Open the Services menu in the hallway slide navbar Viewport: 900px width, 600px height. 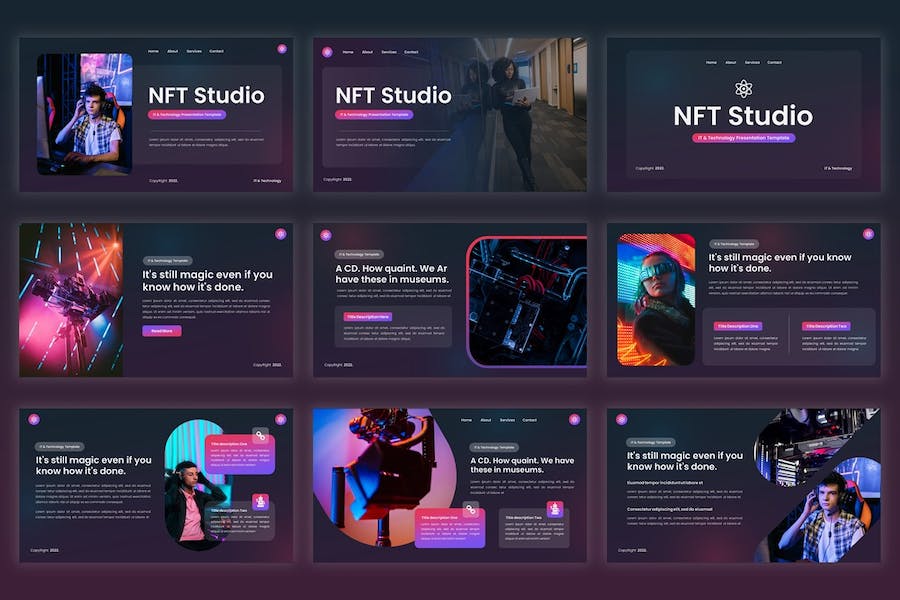[x=390, y=52]
